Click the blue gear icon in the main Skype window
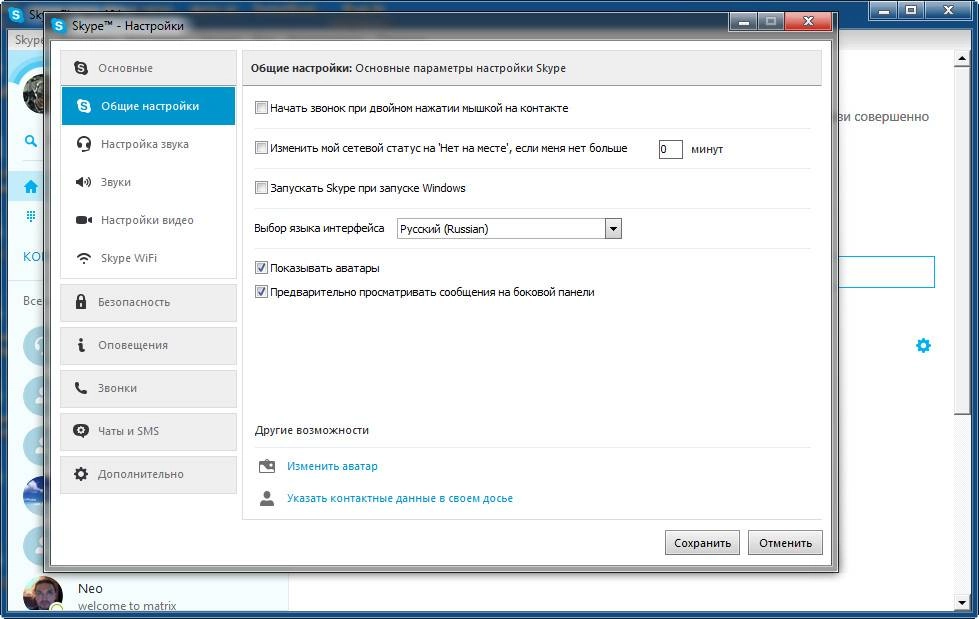The width and height of the screenshot is (979, 619). (923, 345)
